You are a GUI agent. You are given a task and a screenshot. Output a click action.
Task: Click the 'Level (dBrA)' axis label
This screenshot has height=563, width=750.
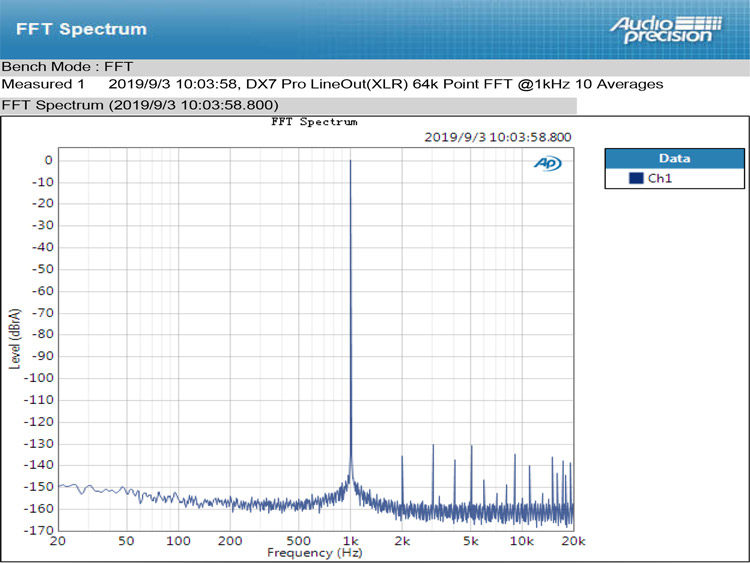15,339
